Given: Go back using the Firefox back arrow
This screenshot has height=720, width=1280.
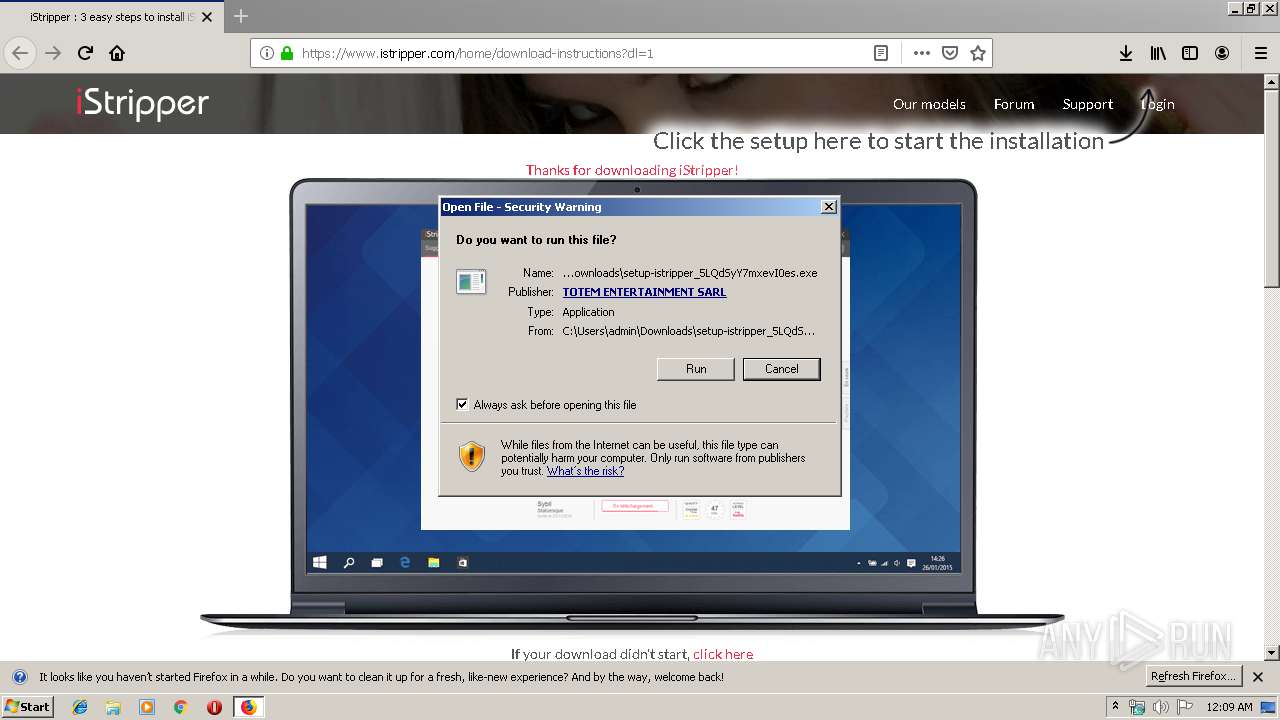Looking at the screenshot, I should click(x=20, y=53).
